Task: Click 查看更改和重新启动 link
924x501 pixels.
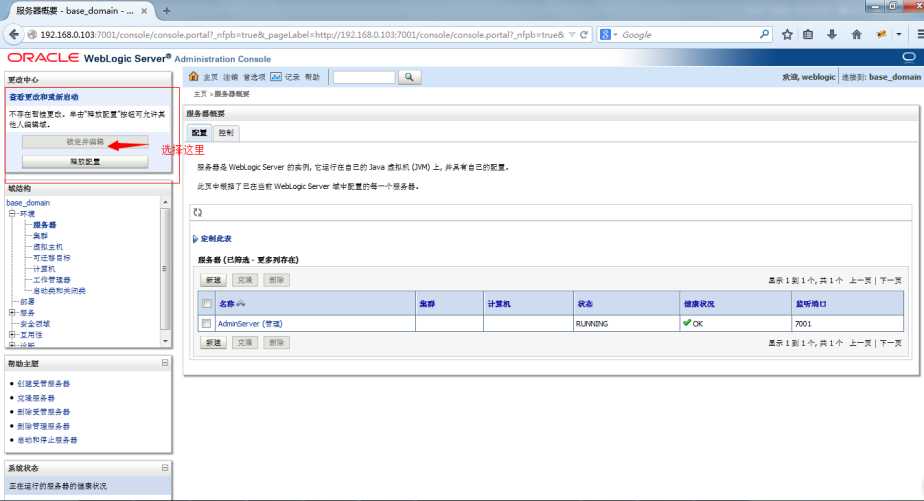Action: [x=44, y=97]
